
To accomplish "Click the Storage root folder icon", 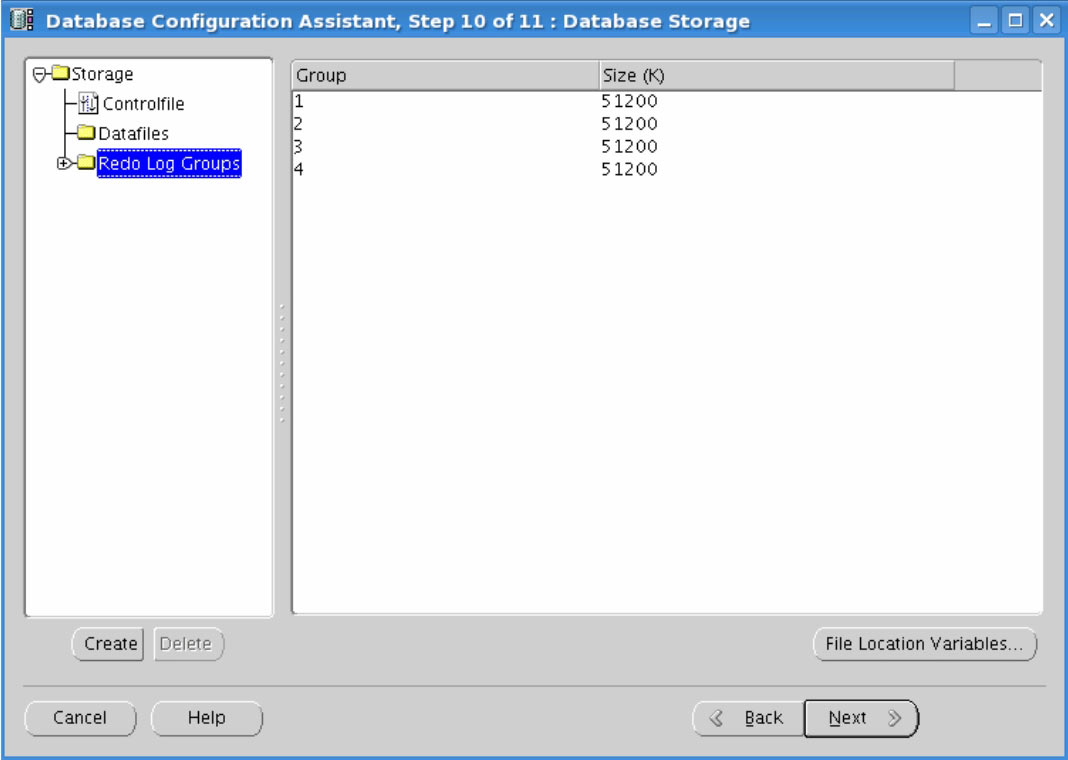I will click(60, 74).
